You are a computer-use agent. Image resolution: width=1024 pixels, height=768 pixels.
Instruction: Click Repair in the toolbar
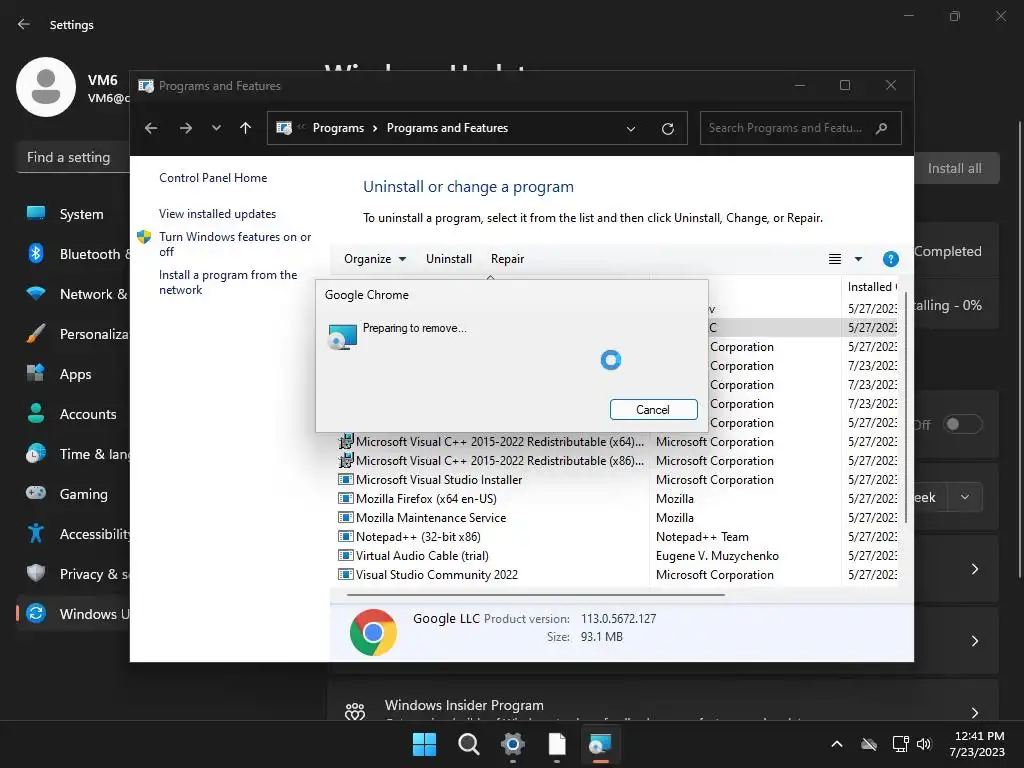click(x=507, y=259)
